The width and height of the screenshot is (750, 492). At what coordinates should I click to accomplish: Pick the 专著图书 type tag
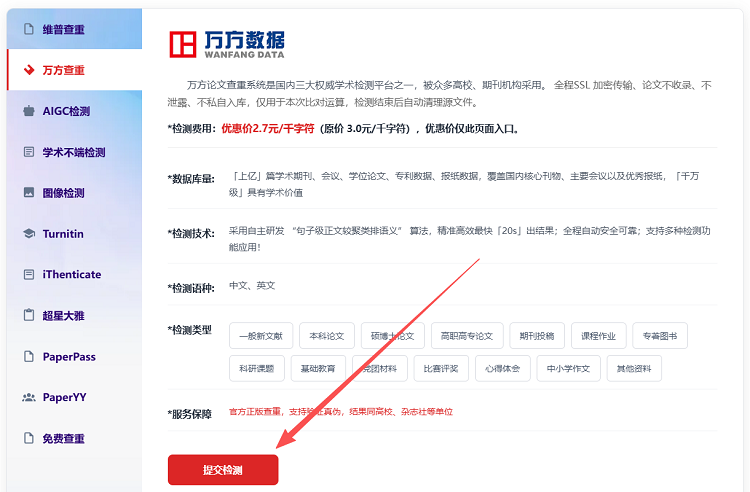click(660, 336)
